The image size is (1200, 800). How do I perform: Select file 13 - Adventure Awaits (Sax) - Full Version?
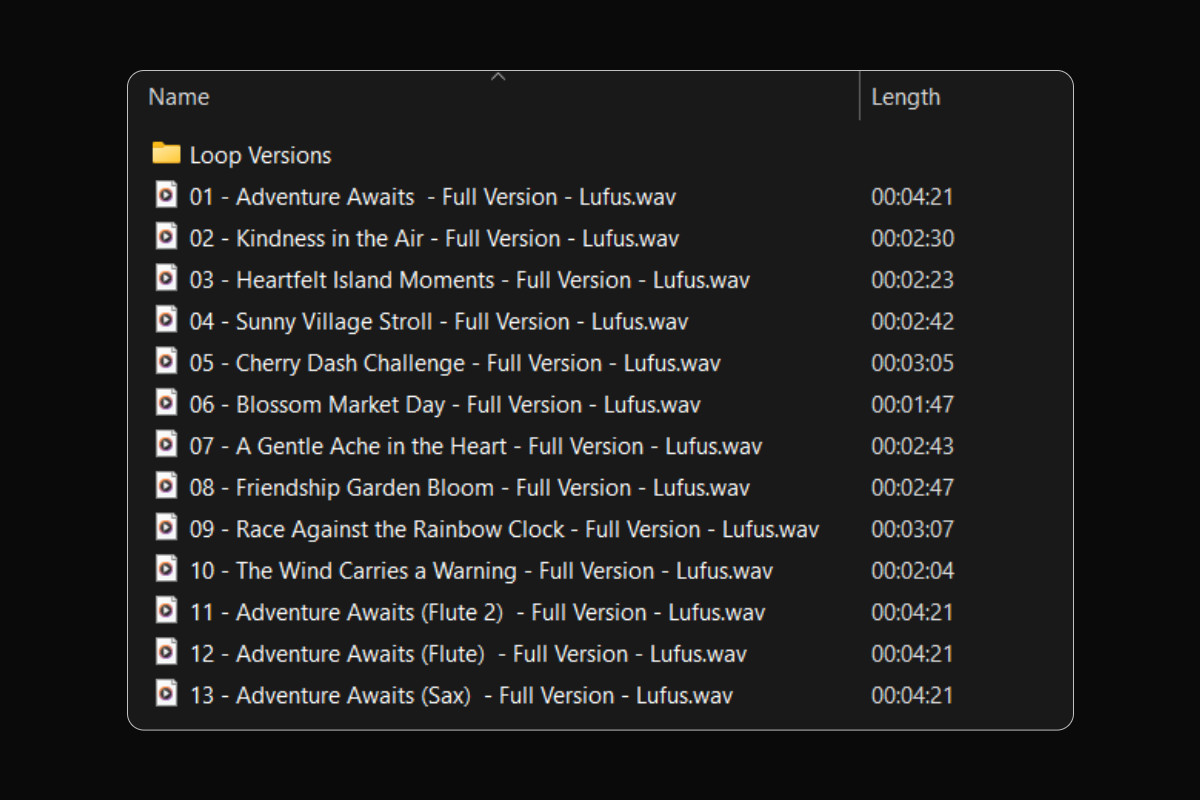point(462,695)
